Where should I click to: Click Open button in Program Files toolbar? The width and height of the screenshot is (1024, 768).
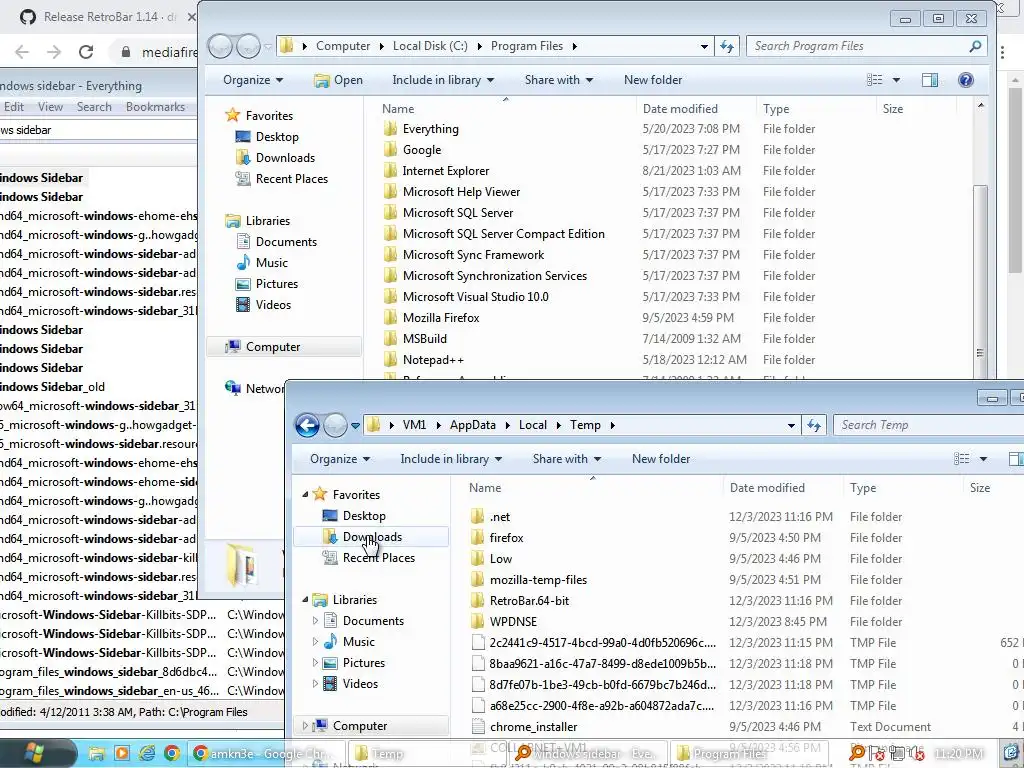[338, 80]
